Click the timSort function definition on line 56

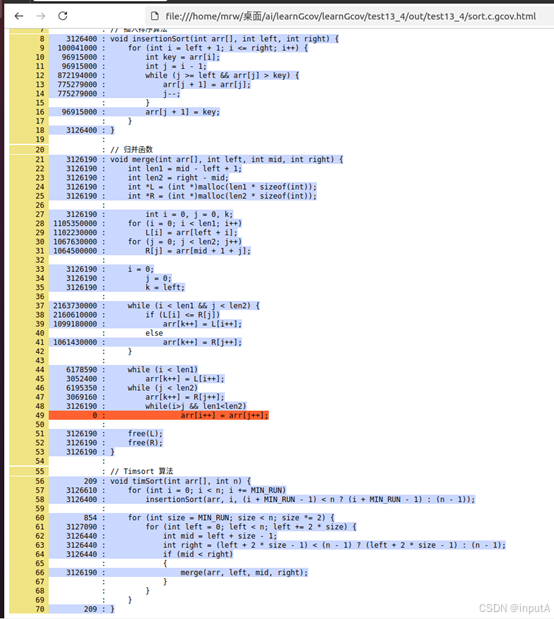click(x=180, y=481)
